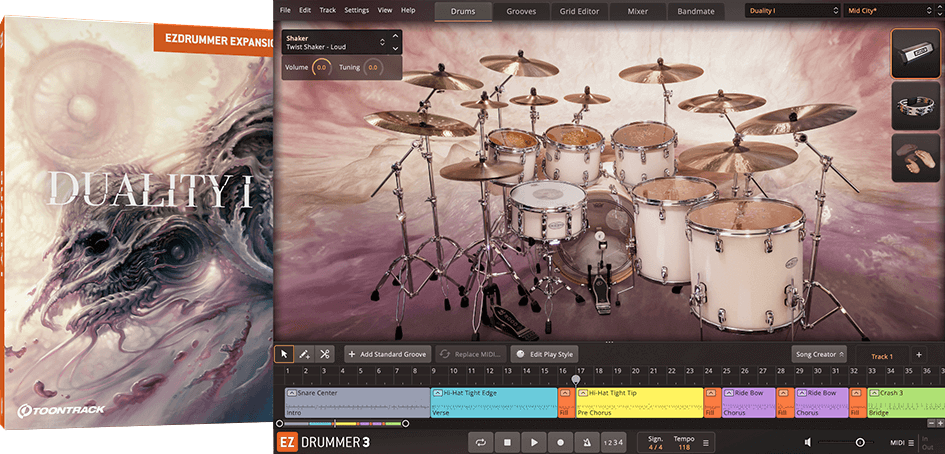
Task: Switch to the Drums tab
Action: point(463,11)
